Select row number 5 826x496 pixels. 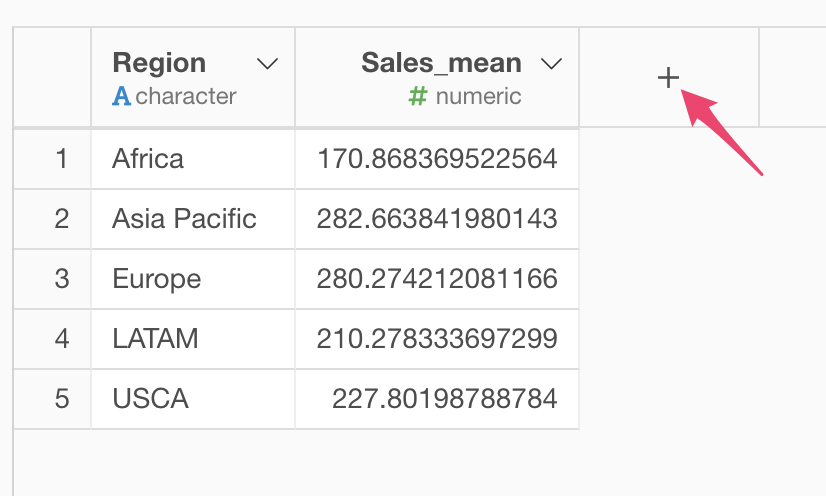tap(62, 399)
